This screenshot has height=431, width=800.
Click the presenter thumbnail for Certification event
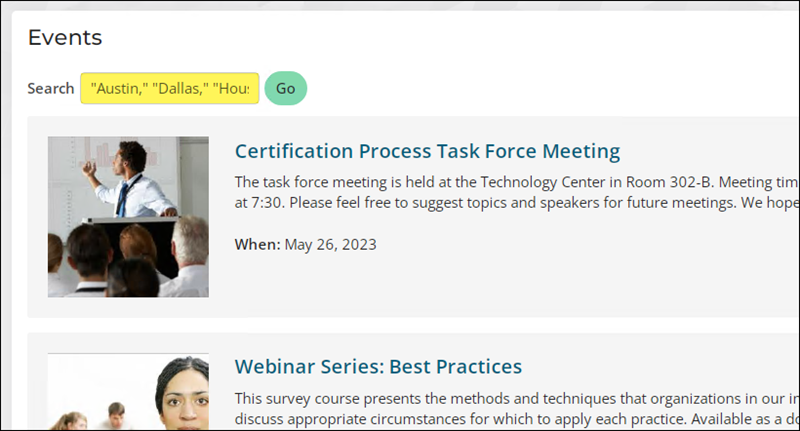point(128,217)
